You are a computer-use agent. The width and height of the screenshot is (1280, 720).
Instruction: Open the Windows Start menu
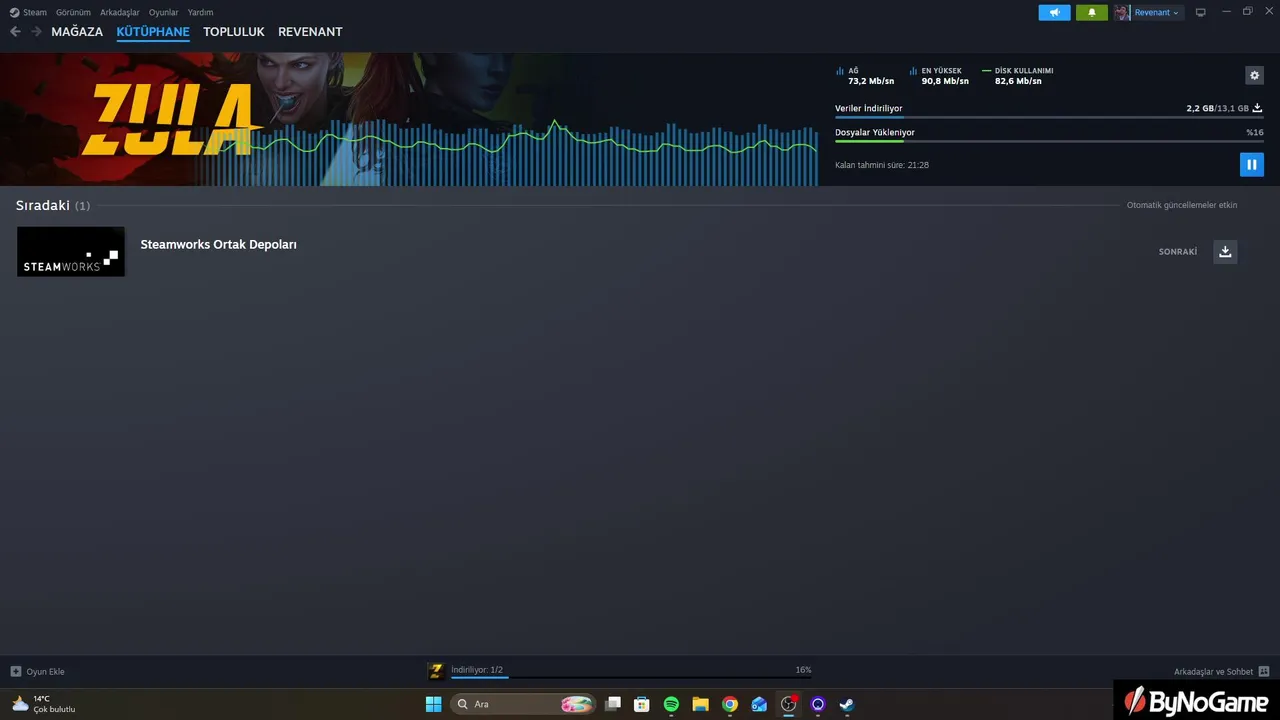[x=433, y=704]
